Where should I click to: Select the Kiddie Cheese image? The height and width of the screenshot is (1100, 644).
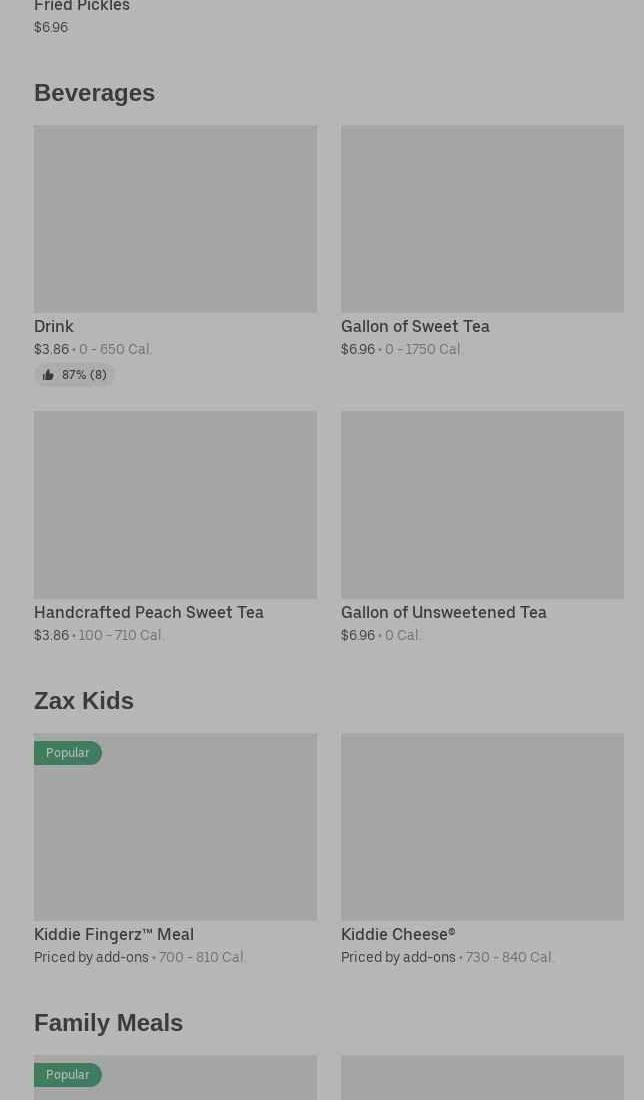tap(482, 826)
